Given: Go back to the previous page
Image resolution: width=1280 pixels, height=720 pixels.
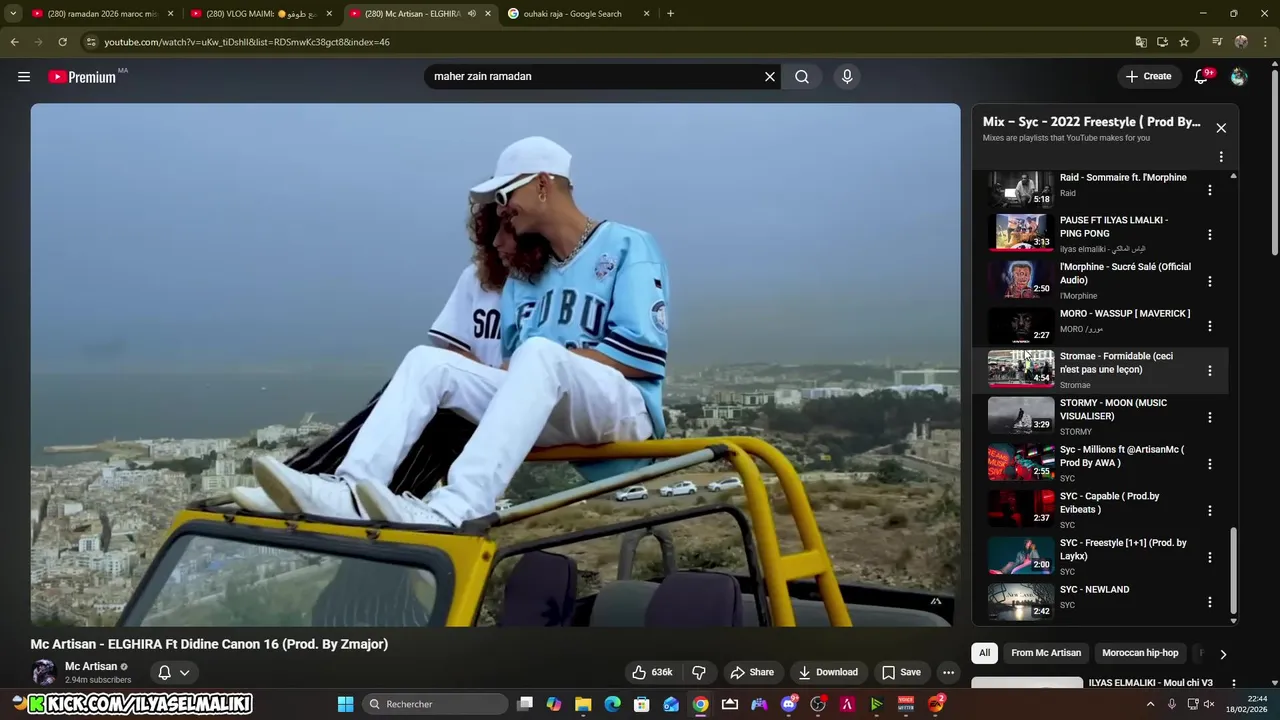Looking at the screenshot, I should 14,42.
